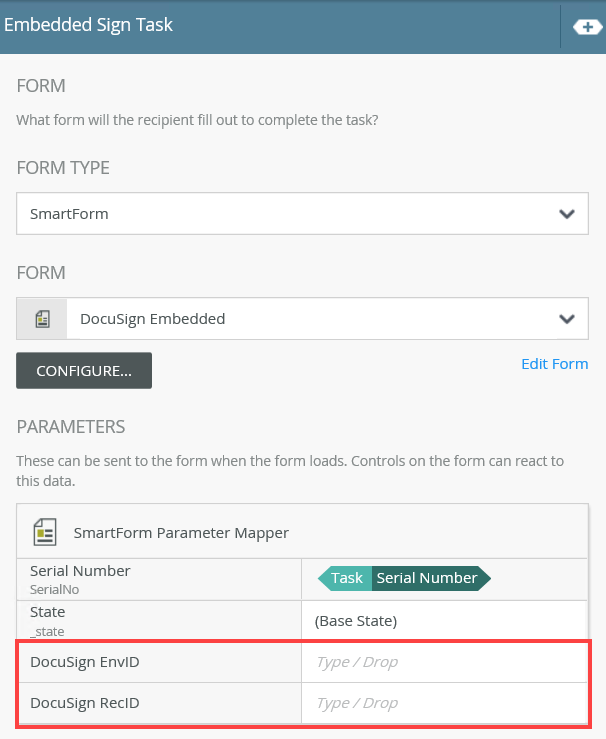Viewport: 606px width, 739px height.
Task: Click the Serial Number parameter label
Action: click(x=80, y=571)
